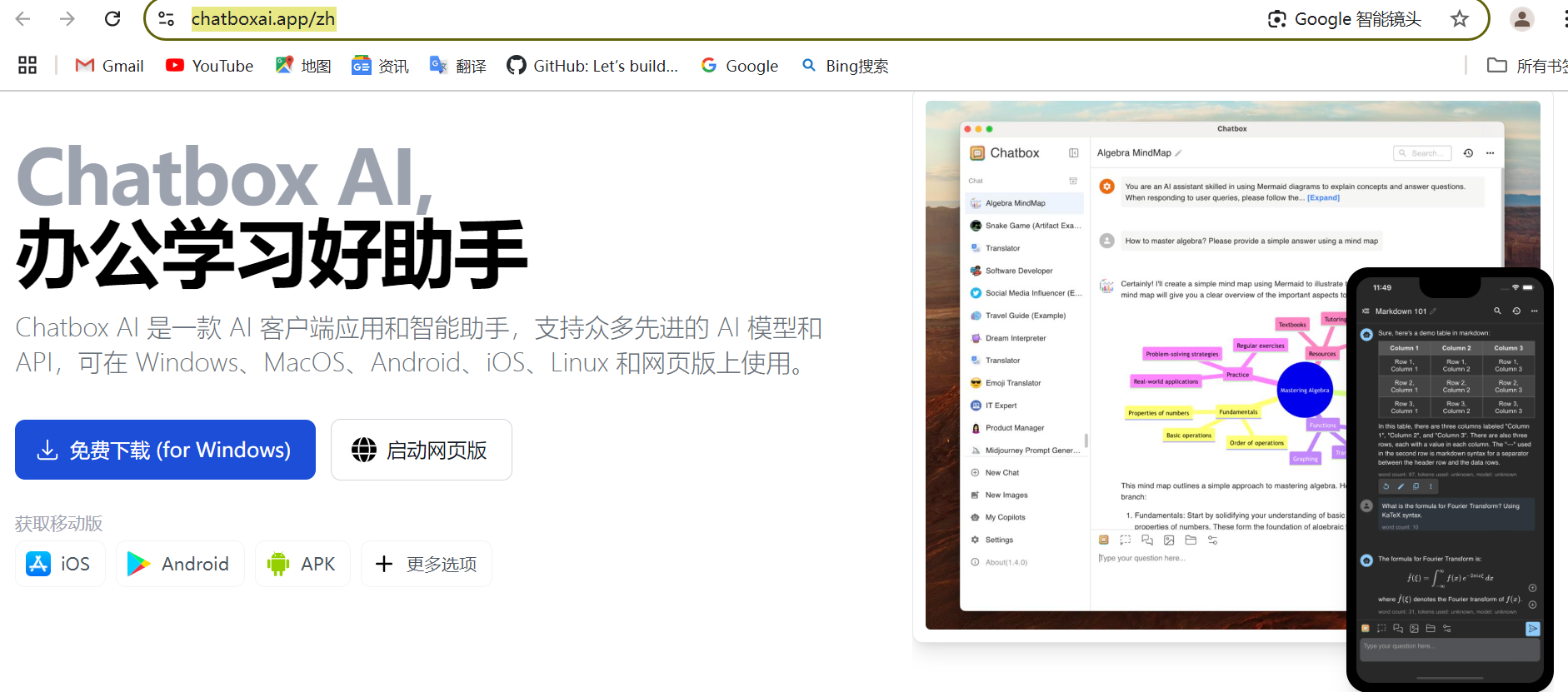Go forward to the next page
Image resolution: width=1568 pixels, height=692 pixels.
(67, 18)
